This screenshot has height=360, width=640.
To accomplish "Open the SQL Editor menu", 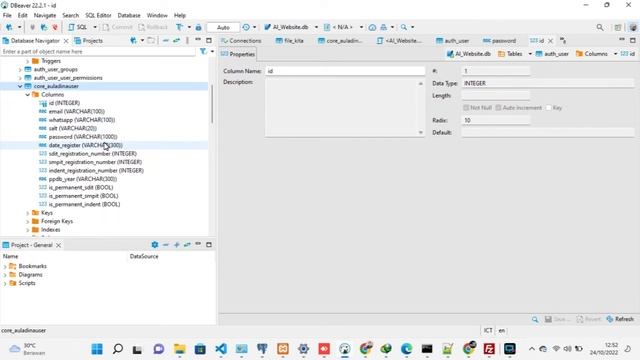I will 98,15.
